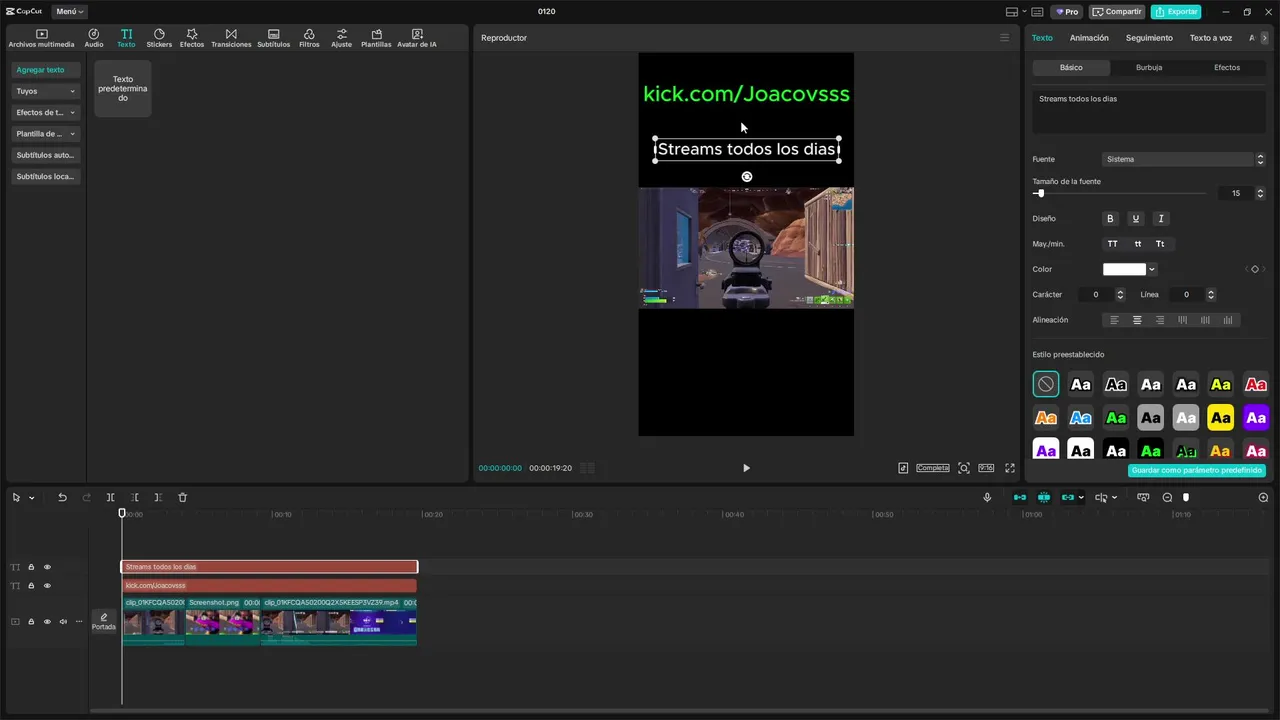Expand the Tuyos category
The width and height of the screenshot is (1280, 720).
[45, 91]
